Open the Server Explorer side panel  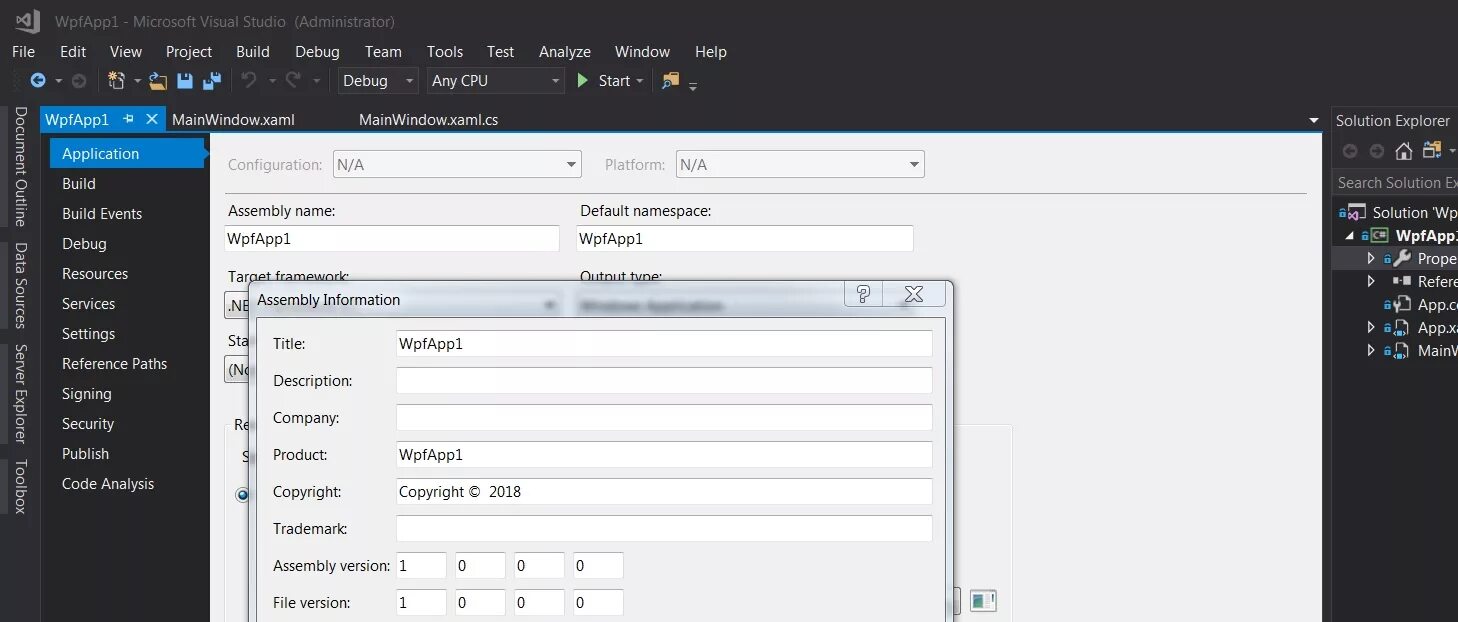[x=20, y=393]
